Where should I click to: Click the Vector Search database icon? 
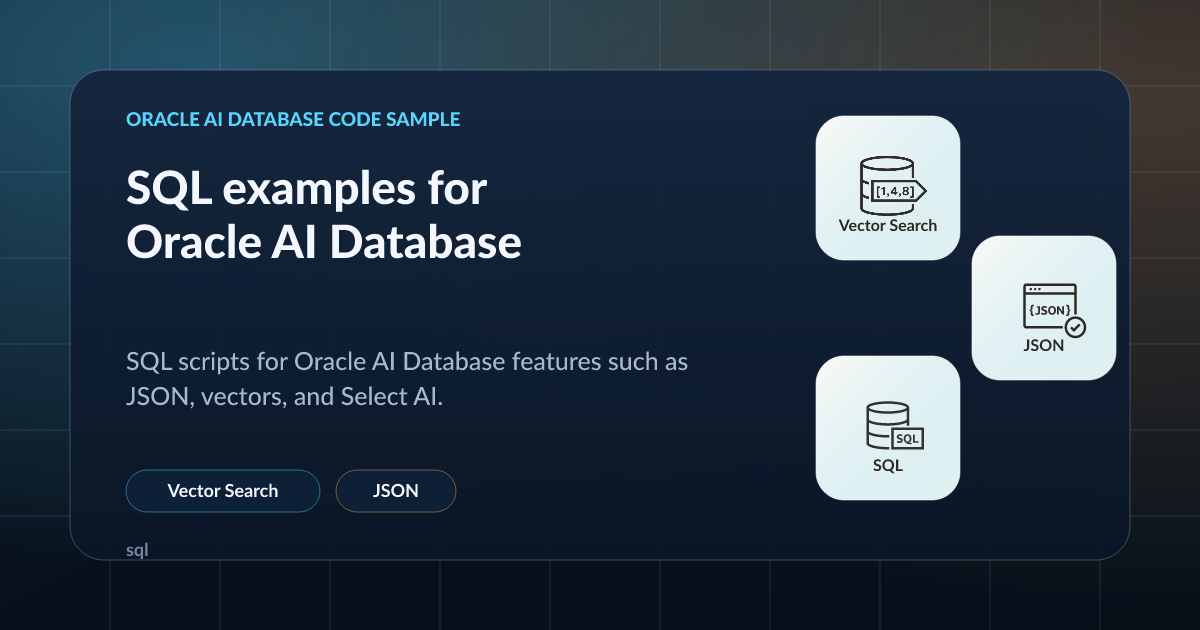click(x=893, y=184)
